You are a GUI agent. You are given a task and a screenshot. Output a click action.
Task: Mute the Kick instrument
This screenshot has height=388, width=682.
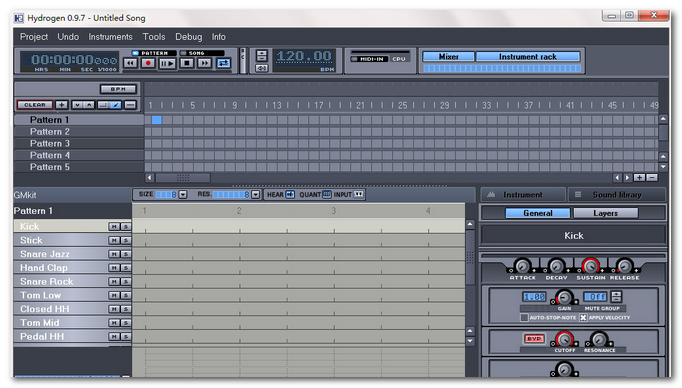tap(114, 227)
